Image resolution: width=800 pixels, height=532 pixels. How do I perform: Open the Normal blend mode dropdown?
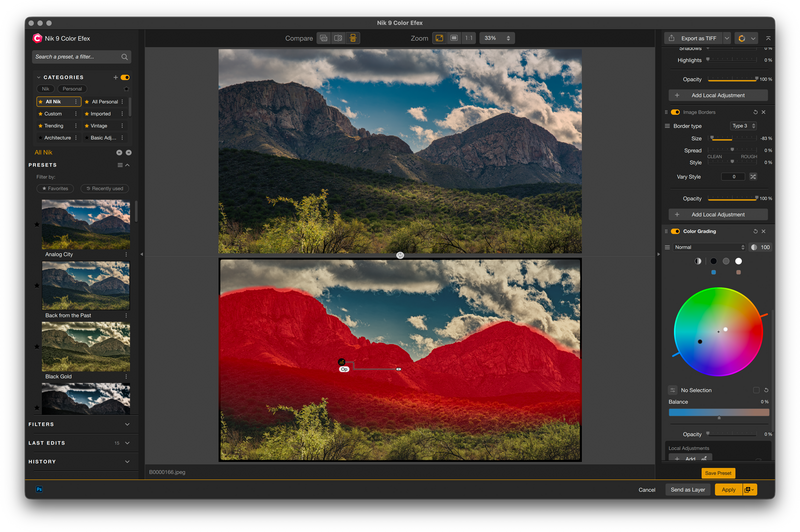[709, 247]
